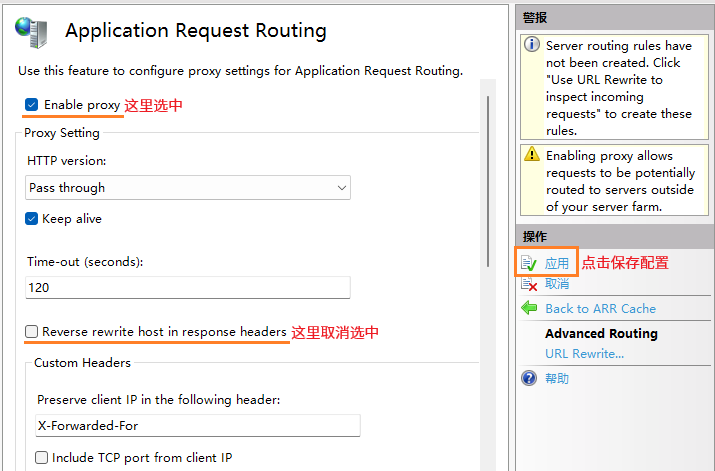
Task: Click the Advanced Routing heading
Action: click(601, 334)
